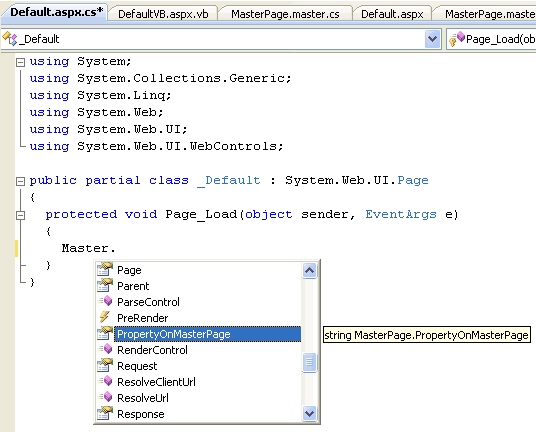Click the property icon next to Request

105,365
